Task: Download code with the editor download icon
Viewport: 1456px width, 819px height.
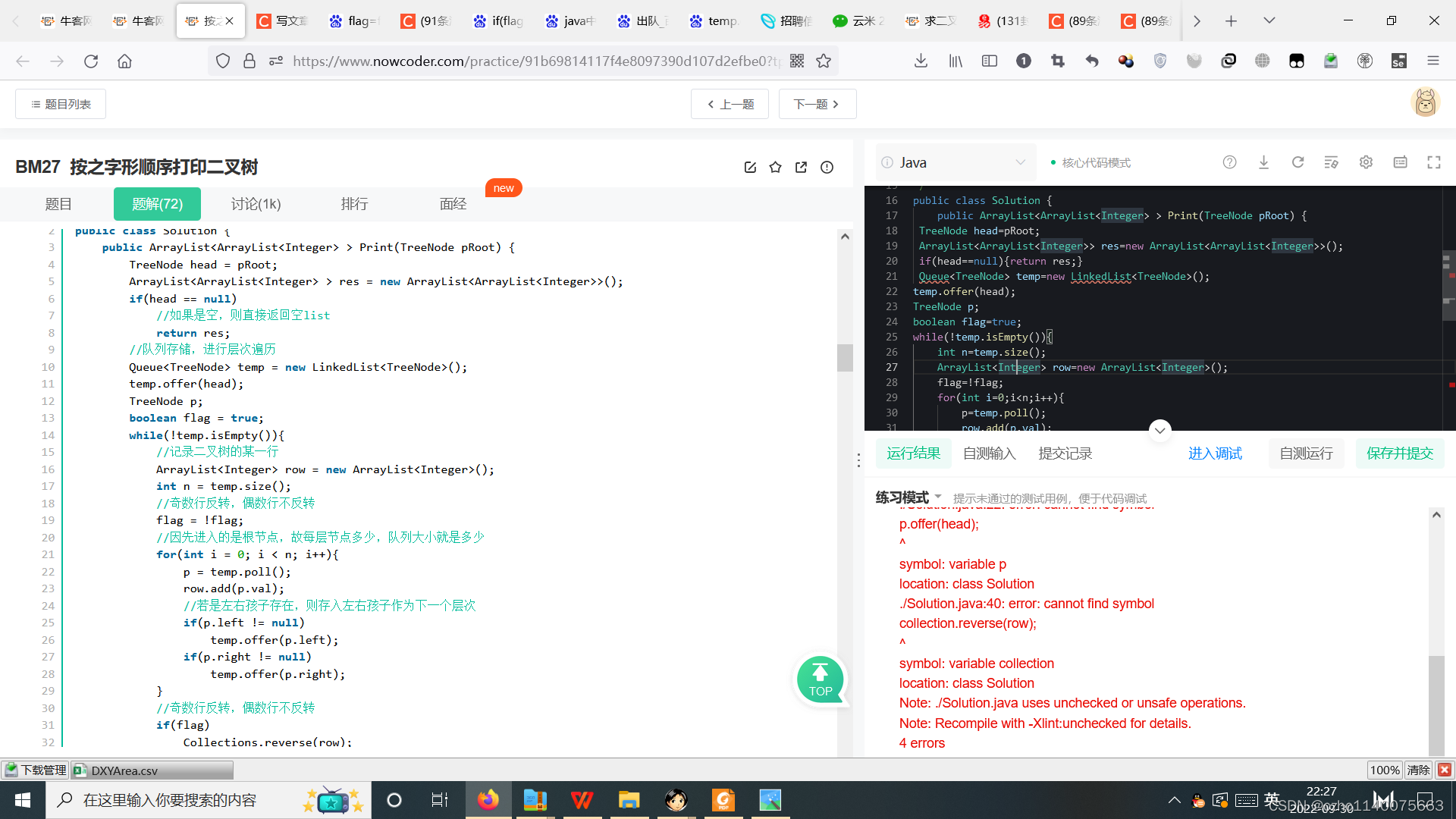Action: 1263,162
